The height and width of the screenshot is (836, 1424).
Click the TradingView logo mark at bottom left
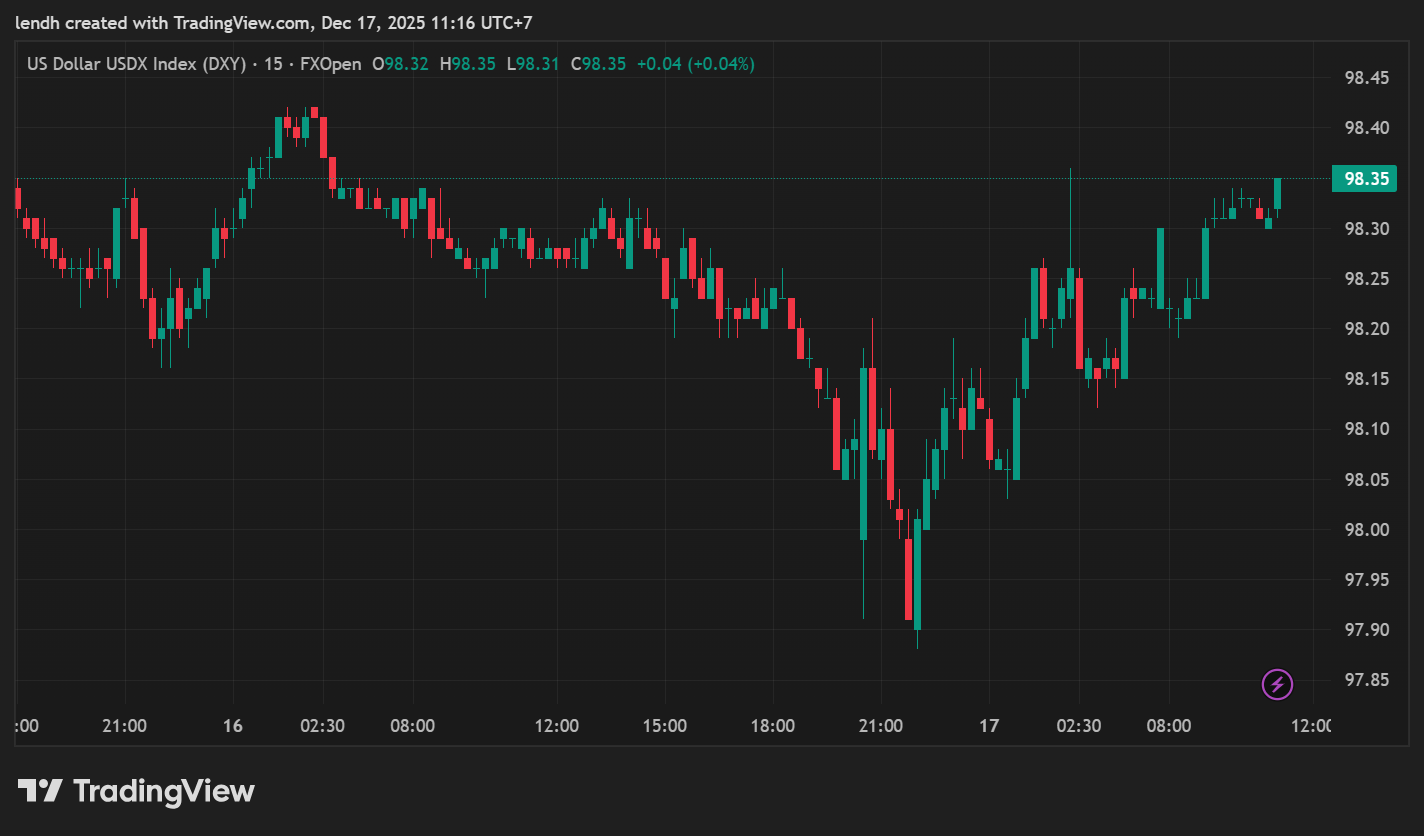pyautogui.click(x=40, y=792)
